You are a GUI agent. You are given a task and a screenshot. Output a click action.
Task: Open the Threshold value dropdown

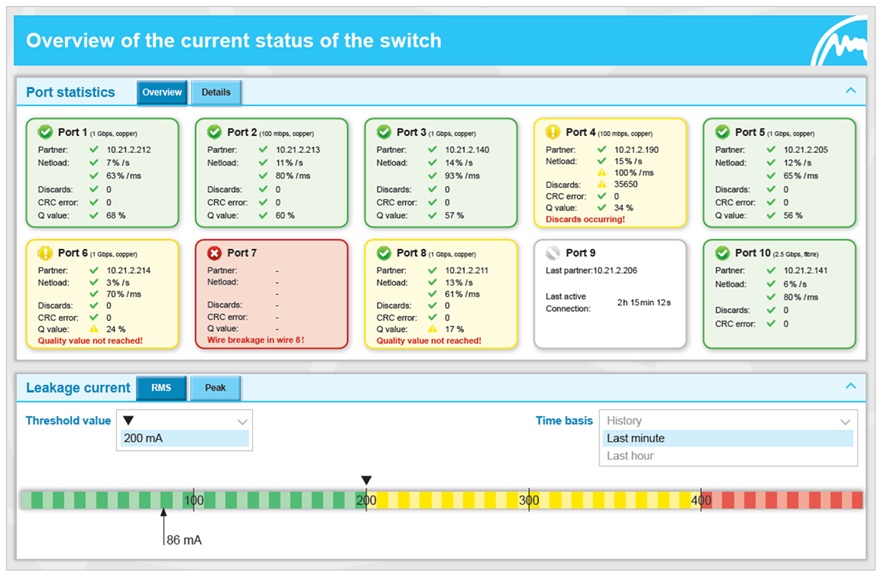(184, 421)
